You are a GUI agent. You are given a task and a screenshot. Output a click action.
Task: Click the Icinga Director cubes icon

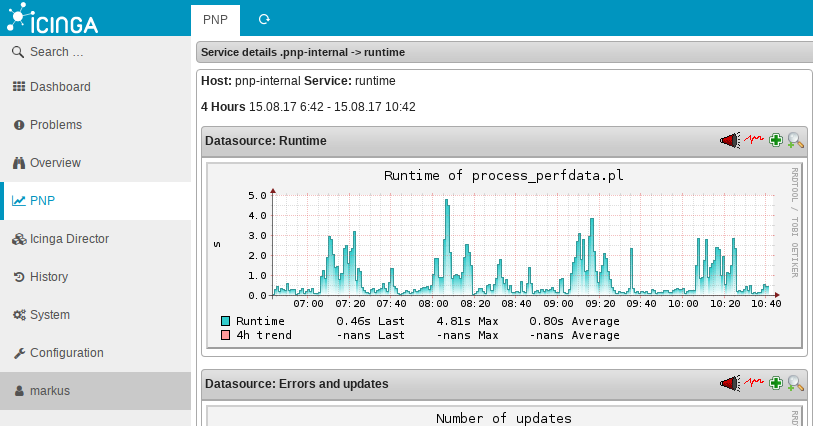point(19,239)
